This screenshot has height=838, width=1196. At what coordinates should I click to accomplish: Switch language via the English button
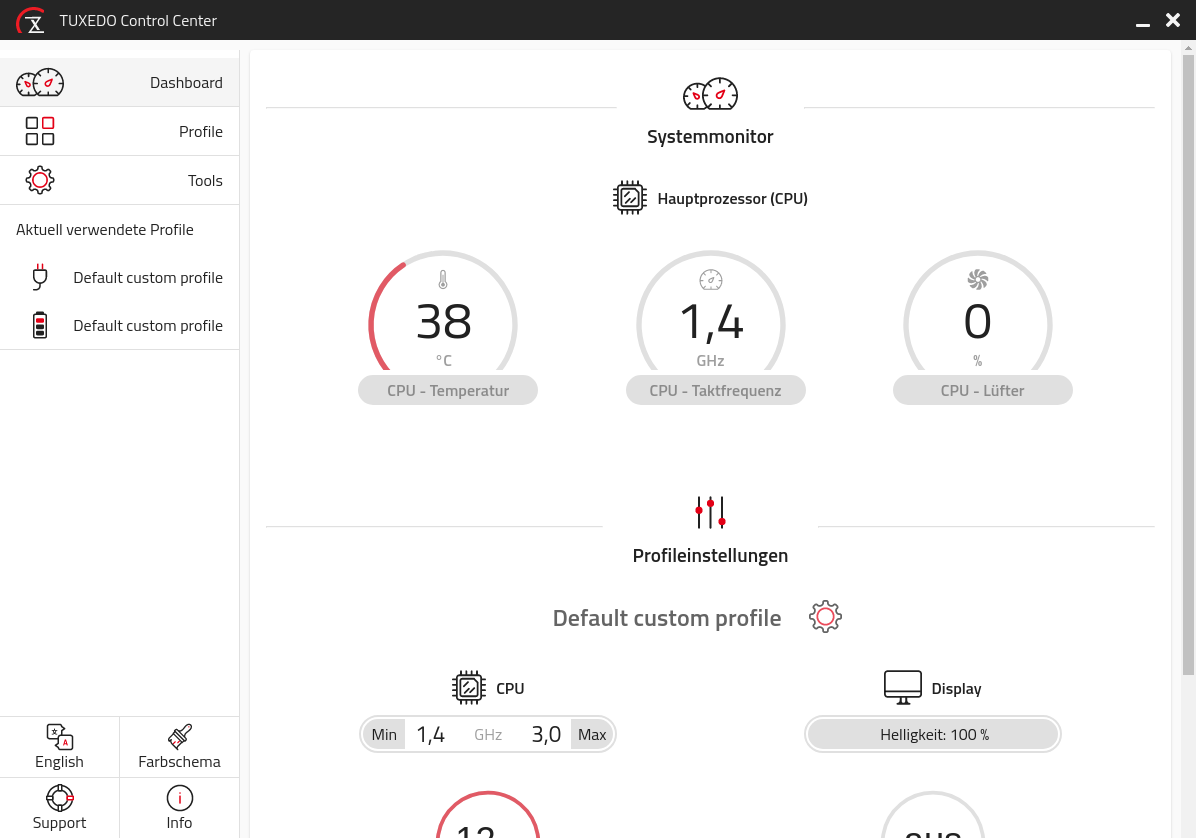pyautogui.click(x=59, y=746)
